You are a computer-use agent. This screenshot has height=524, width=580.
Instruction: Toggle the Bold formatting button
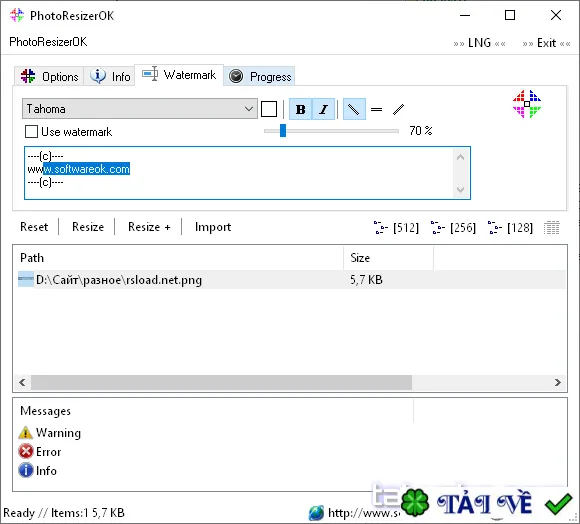pyautogui.click(x=301, y=109)
